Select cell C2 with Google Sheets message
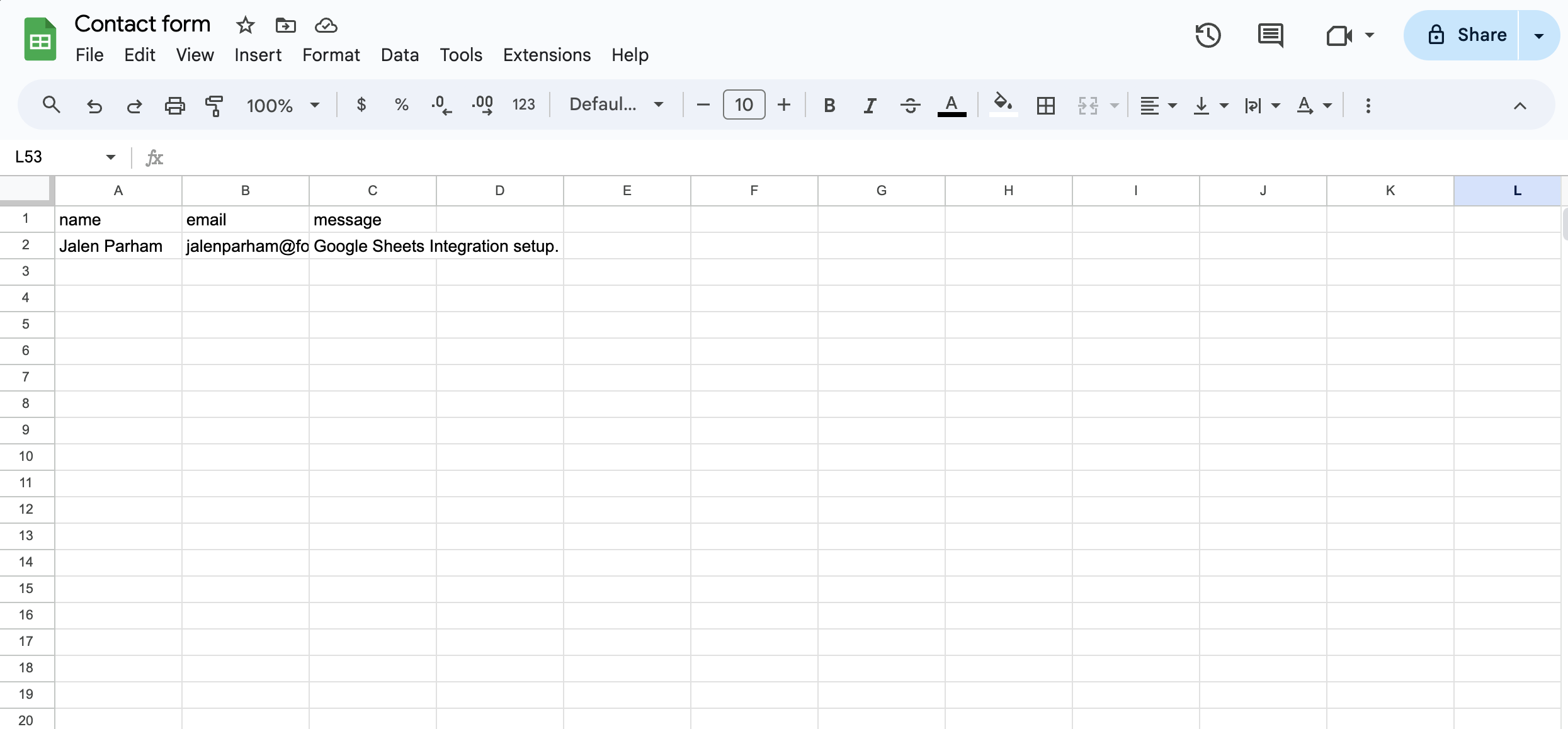 pyautogui.click(x=372, y=246)
